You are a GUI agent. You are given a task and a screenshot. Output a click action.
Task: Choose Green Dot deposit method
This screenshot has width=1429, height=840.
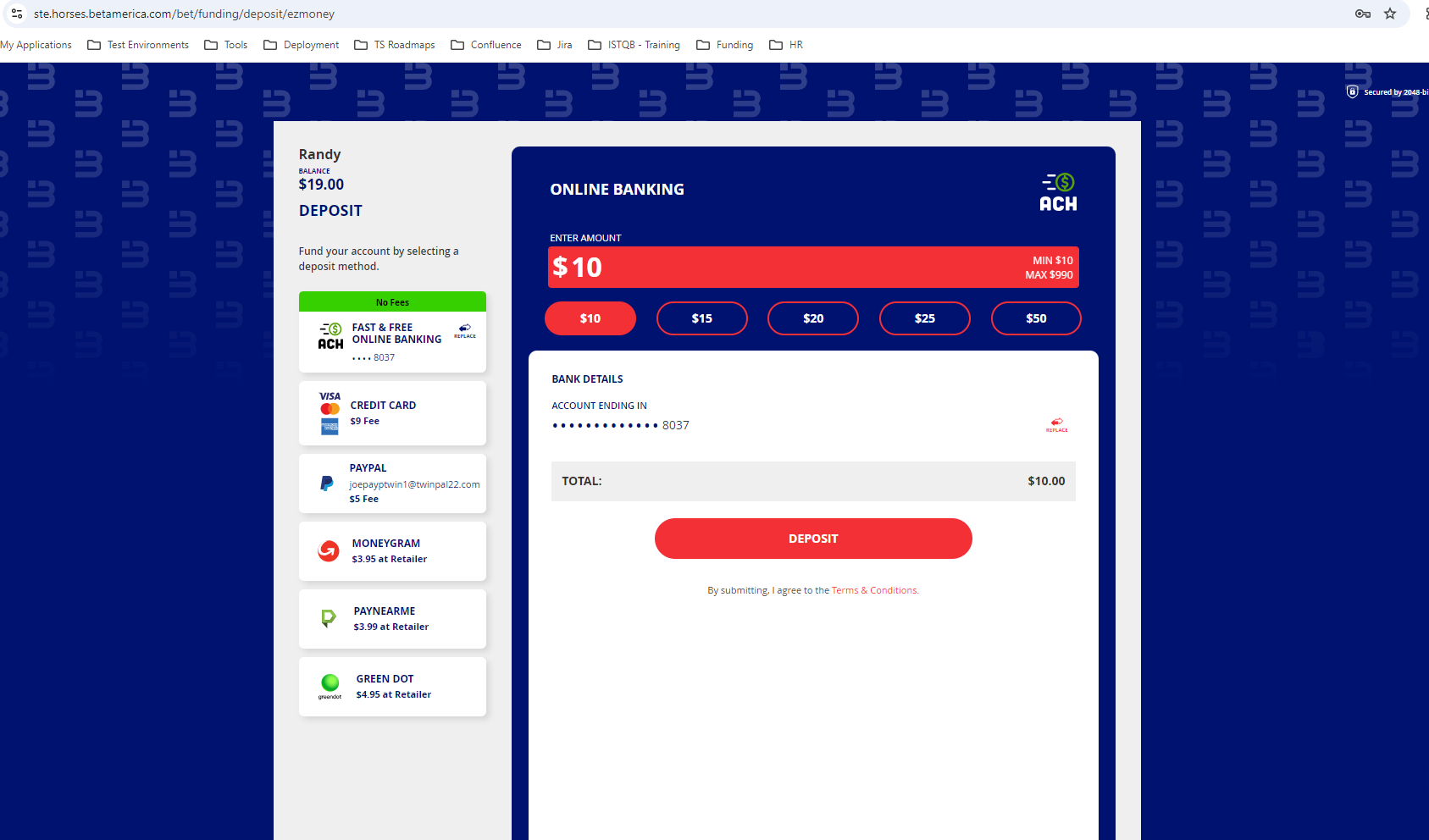(392, 687)
